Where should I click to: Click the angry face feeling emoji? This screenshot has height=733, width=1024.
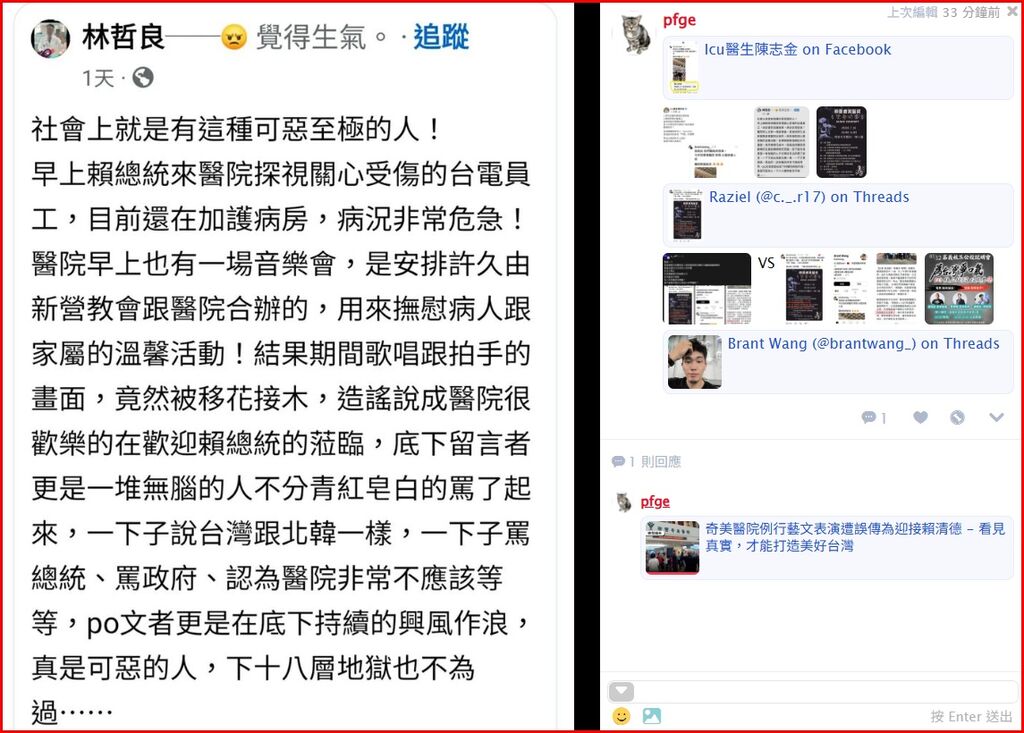click(x=234, y=37)
